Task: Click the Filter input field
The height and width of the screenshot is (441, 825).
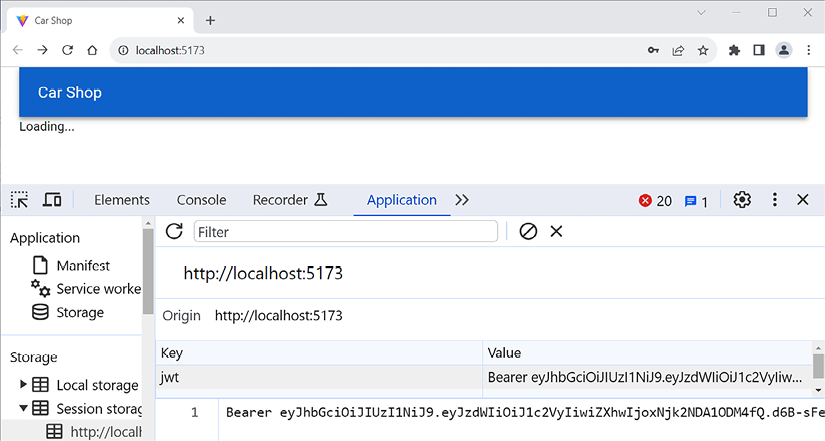Action: (x=345, y=231)
